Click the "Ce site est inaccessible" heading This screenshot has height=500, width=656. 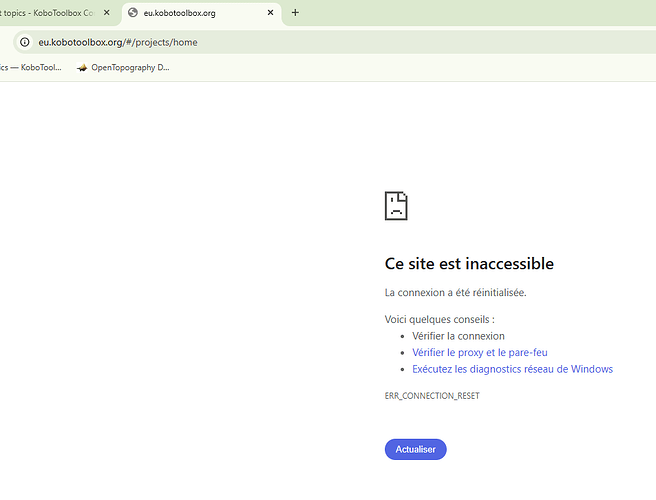pyautogui.click(x=469, y=264)
